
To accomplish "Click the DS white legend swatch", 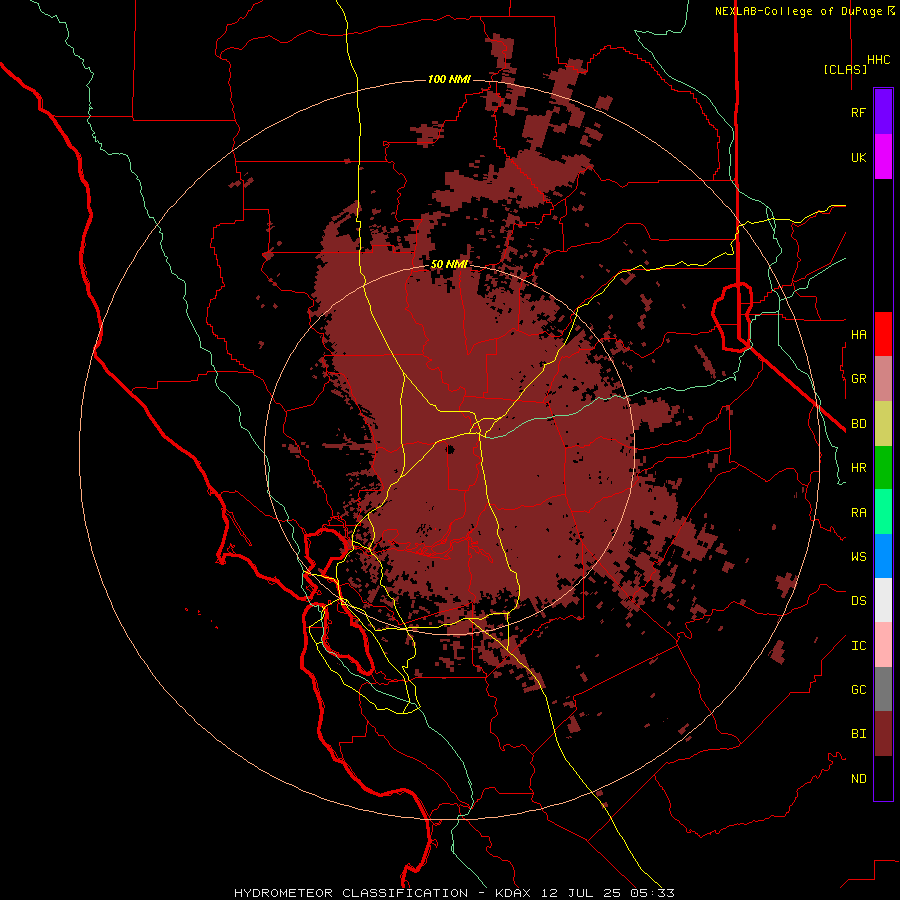I will pos(883,600).
